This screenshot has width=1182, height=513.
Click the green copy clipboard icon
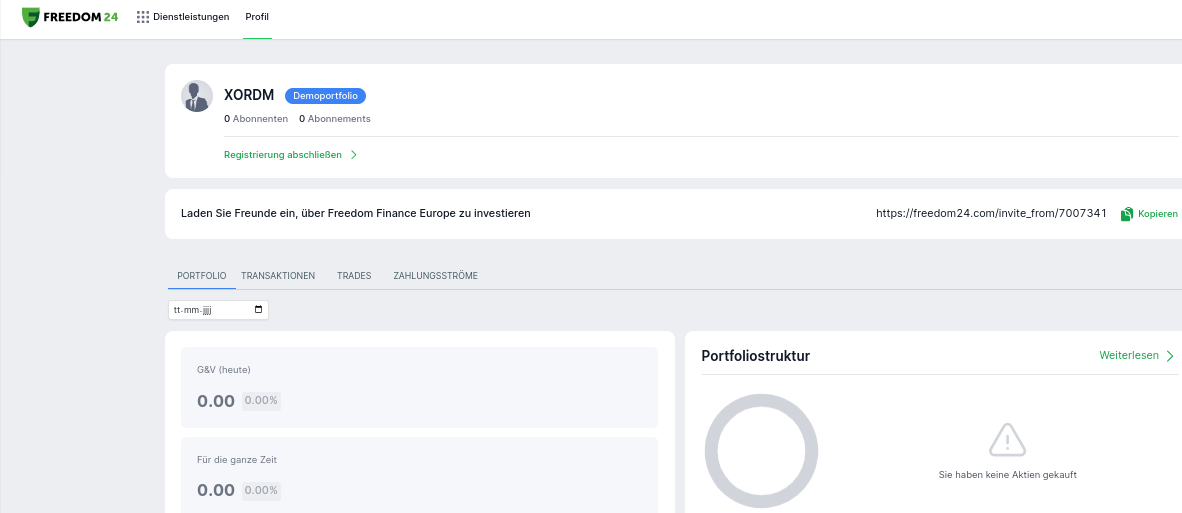point(1127,214)
